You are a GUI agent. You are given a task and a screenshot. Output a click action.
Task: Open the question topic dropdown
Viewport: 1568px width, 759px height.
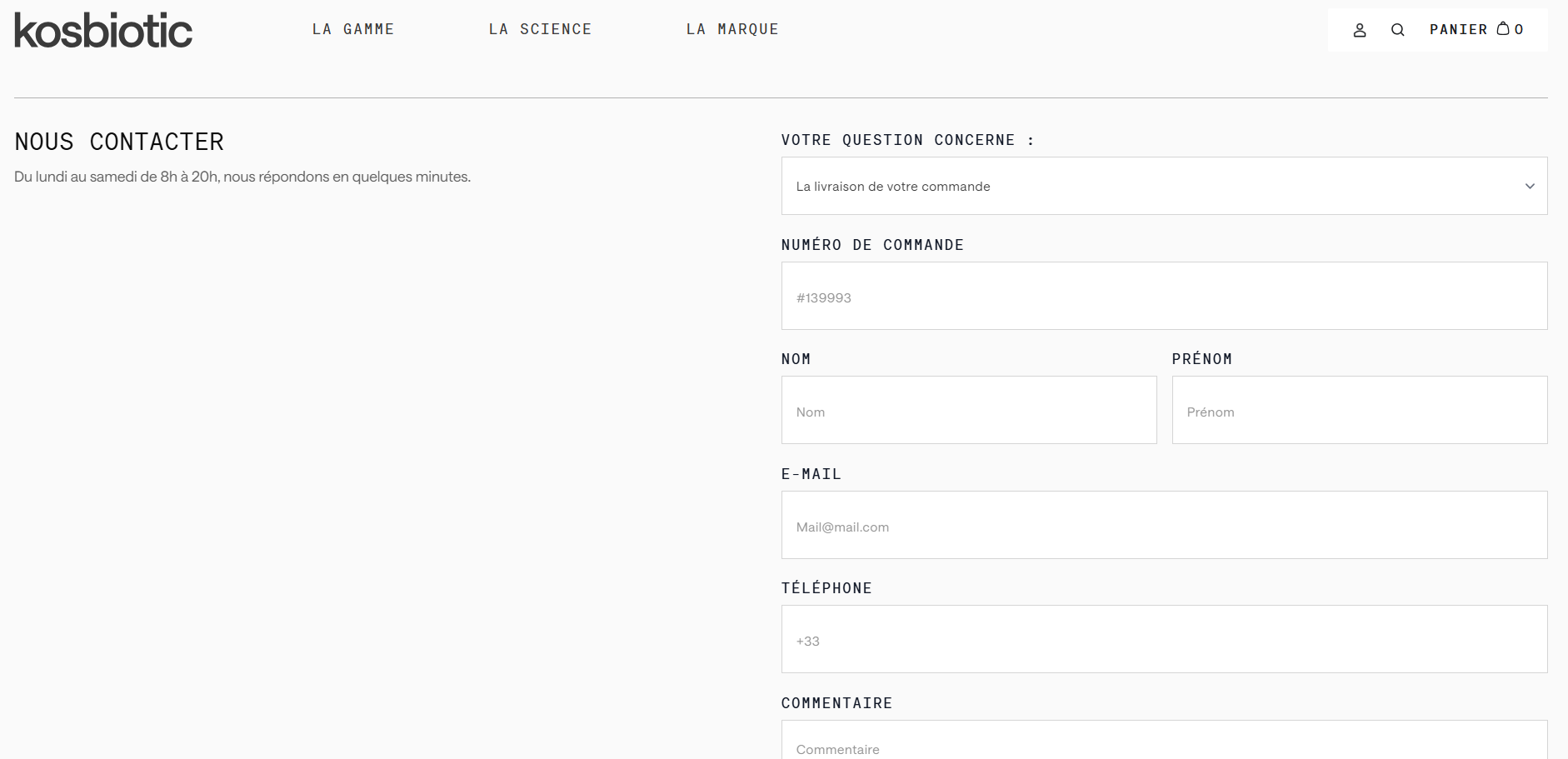tap(1163, 186)
